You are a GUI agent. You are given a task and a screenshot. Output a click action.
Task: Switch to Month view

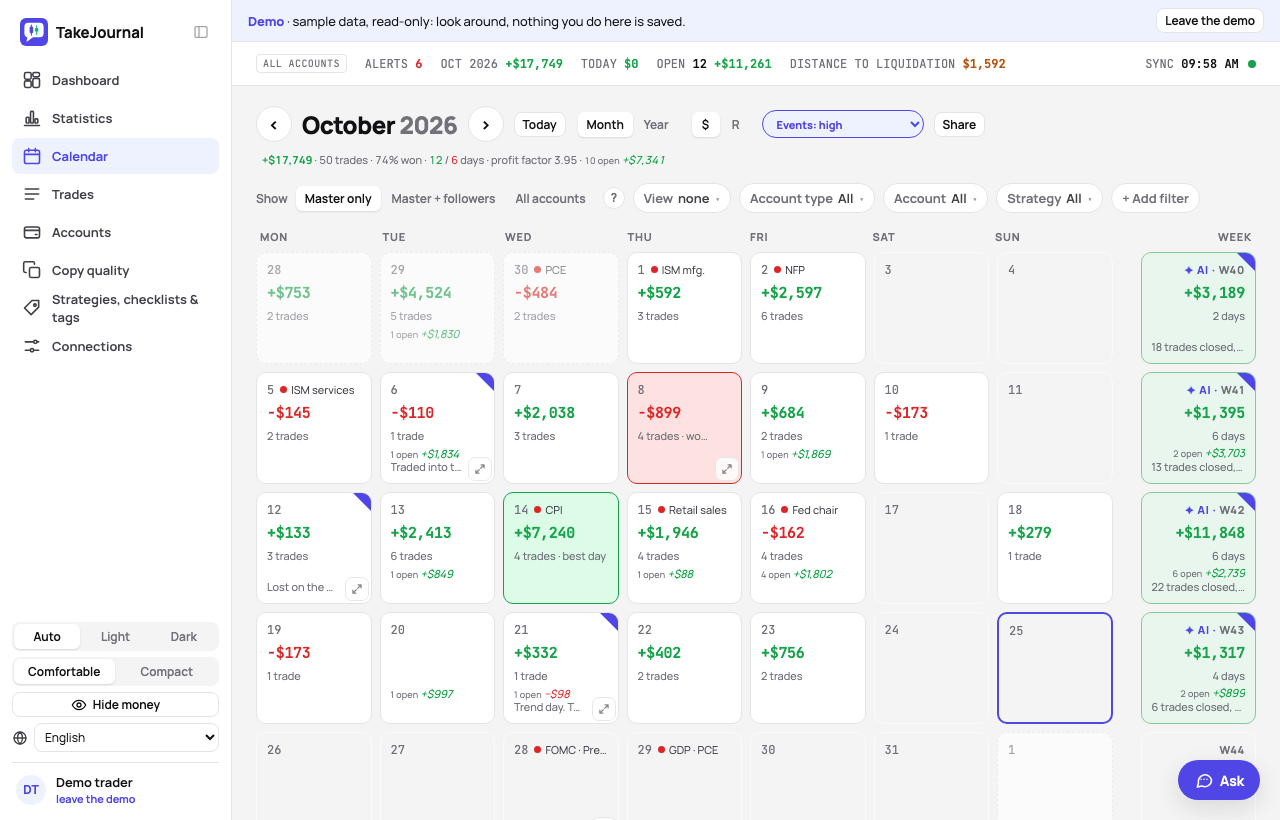[x=605, y=125]
